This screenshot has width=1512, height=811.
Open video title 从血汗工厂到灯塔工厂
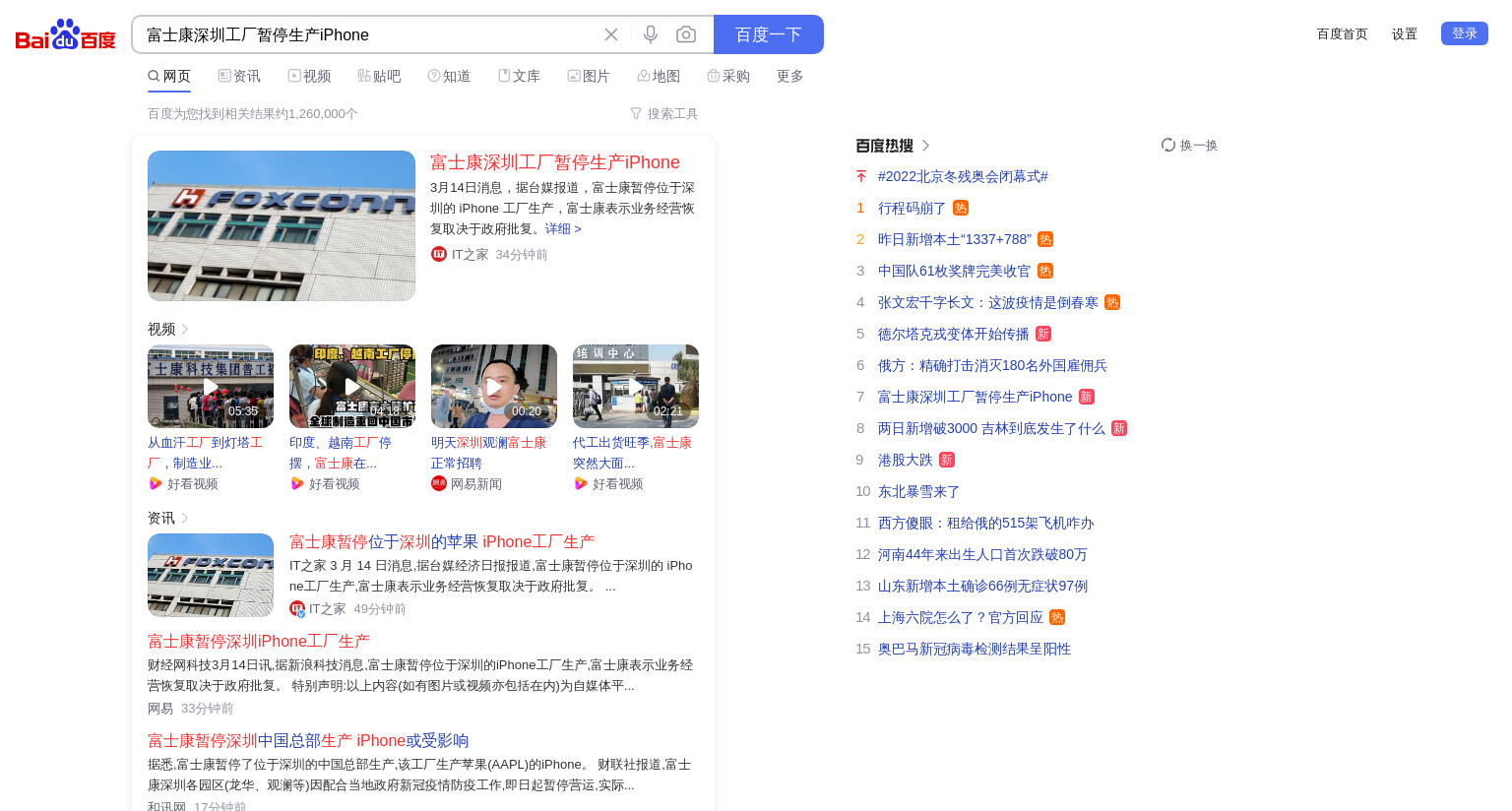(206, 453)
